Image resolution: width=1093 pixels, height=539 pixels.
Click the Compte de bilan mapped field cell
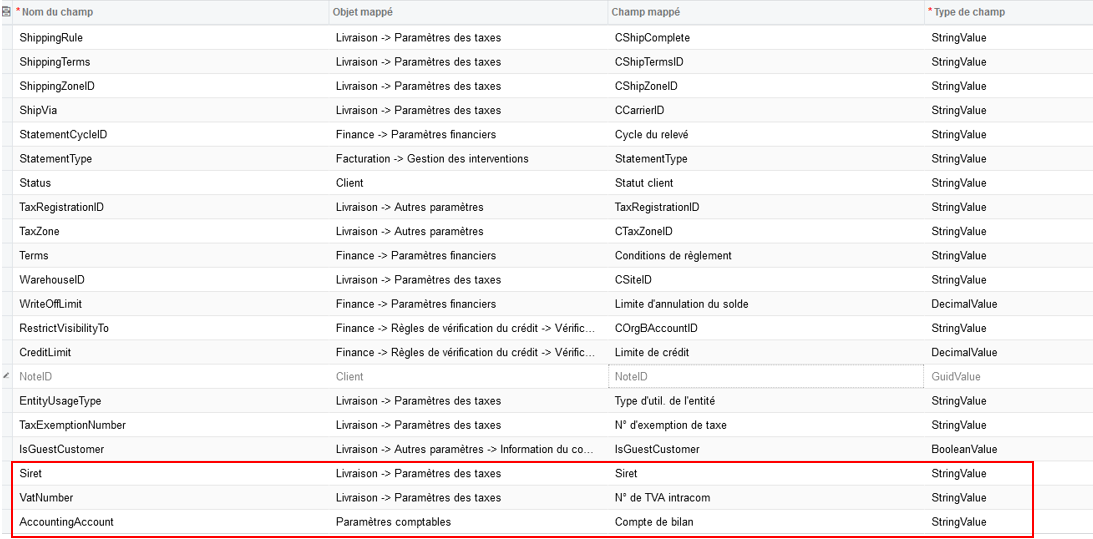point(766,522)
